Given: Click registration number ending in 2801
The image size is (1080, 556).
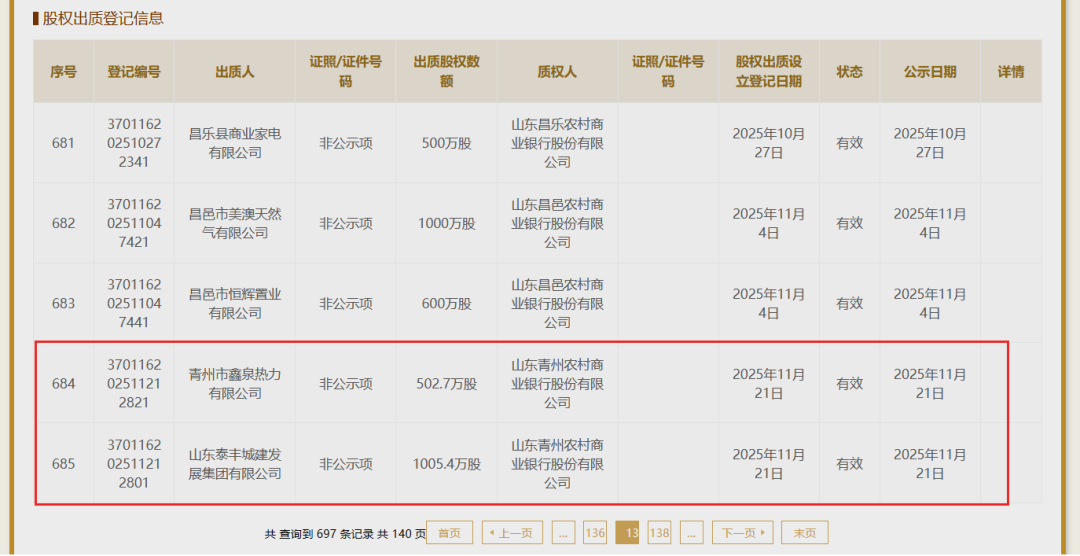Looking at the screenshot, I should pyautogui.click(x=134, y=463).
